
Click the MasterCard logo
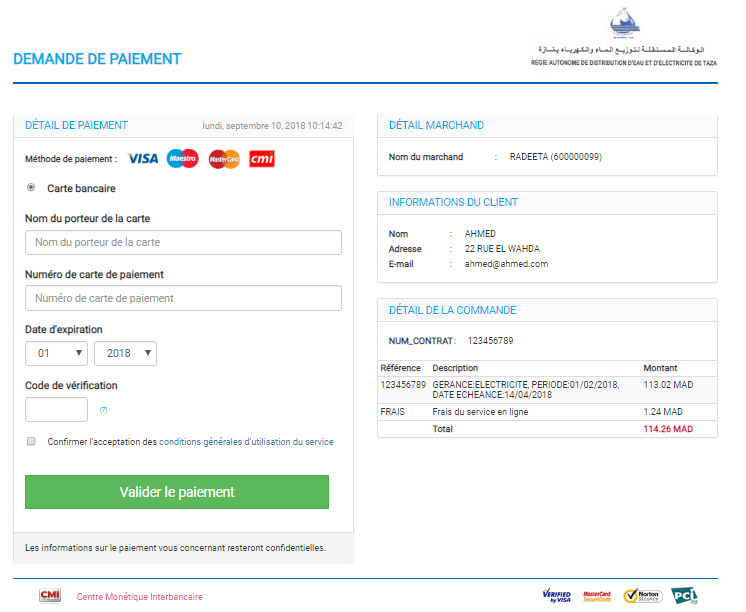tap(224, 159)
